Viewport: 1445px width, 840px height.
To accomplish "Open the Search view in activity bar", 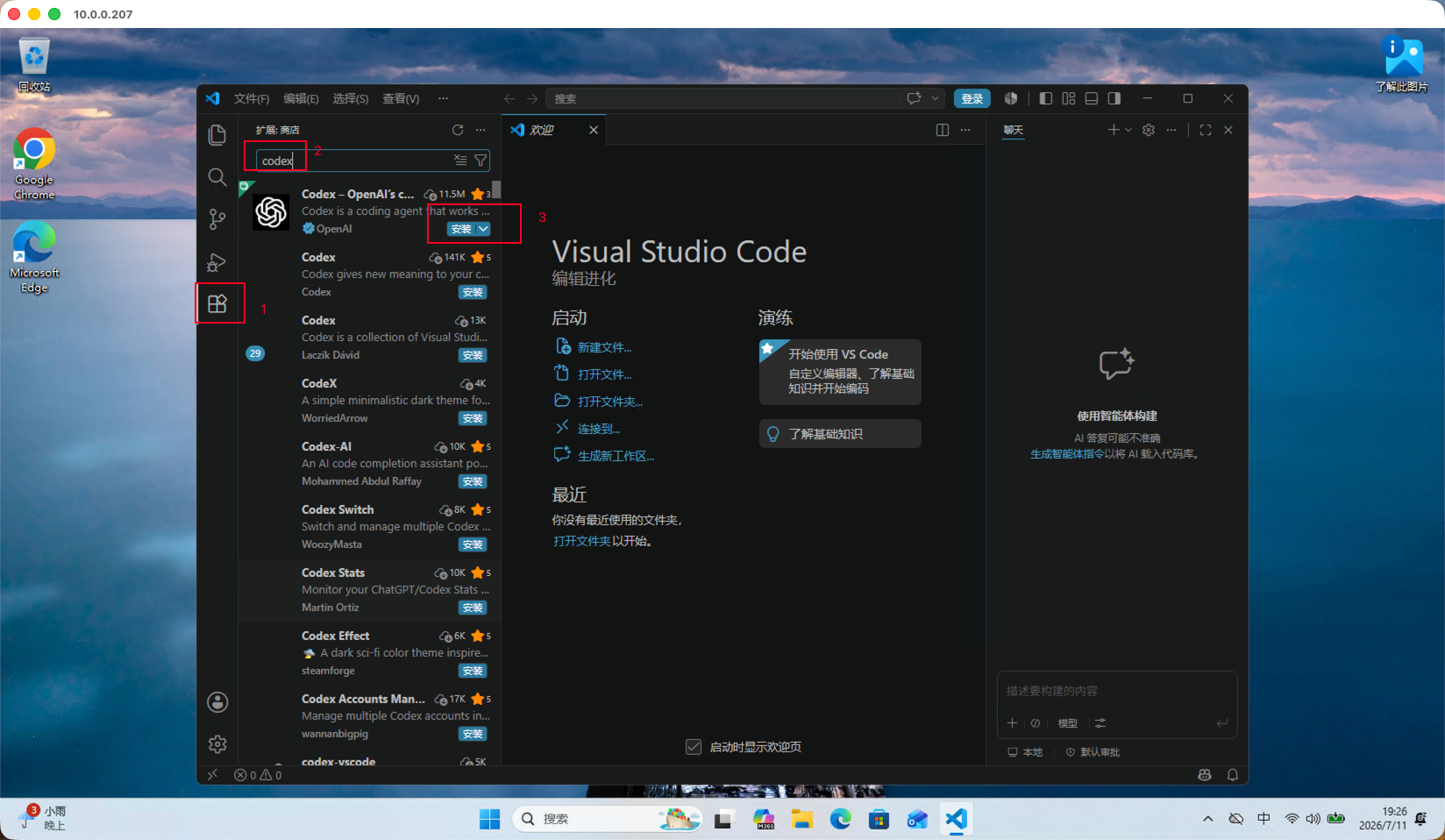I will click(217, 177).
